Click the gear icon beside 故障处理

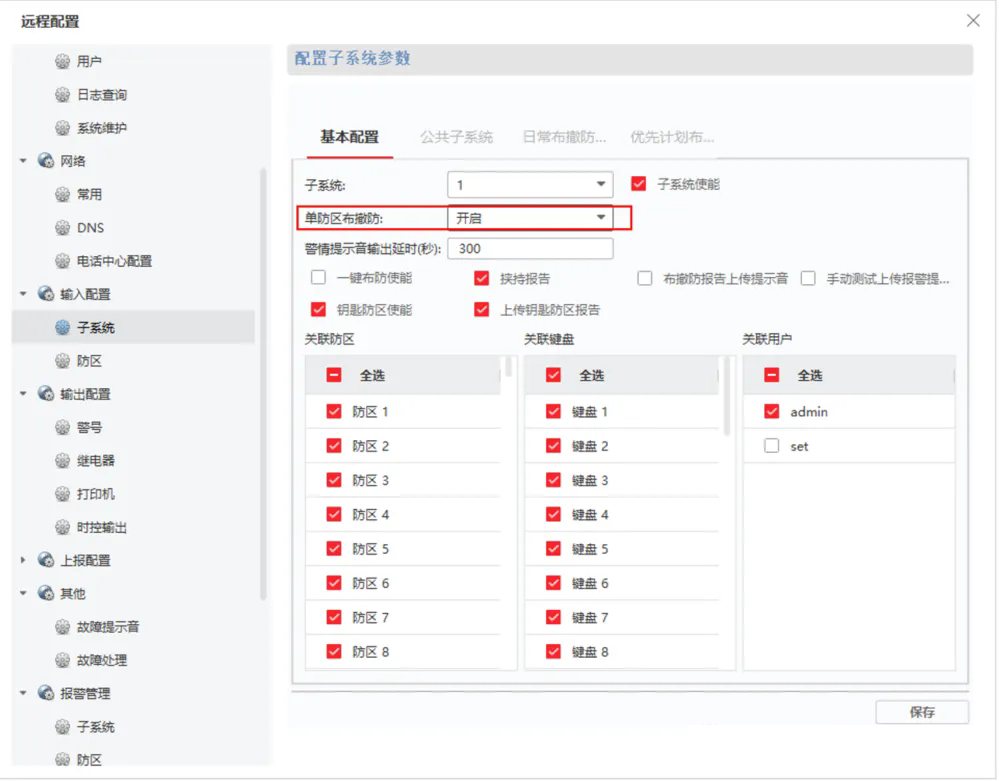[62, 660]
